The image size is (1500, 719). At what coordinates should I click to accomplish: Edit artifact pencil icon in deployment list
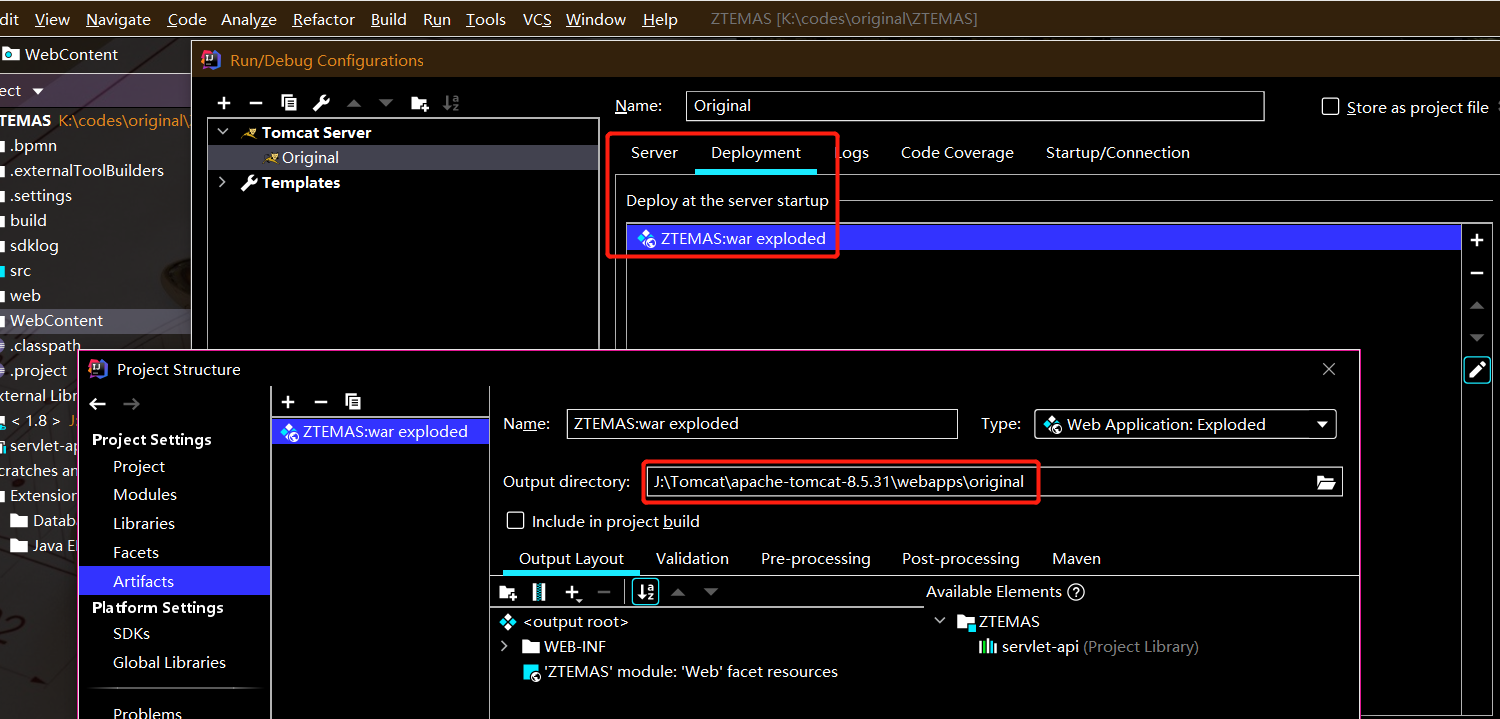[1477, 370]
